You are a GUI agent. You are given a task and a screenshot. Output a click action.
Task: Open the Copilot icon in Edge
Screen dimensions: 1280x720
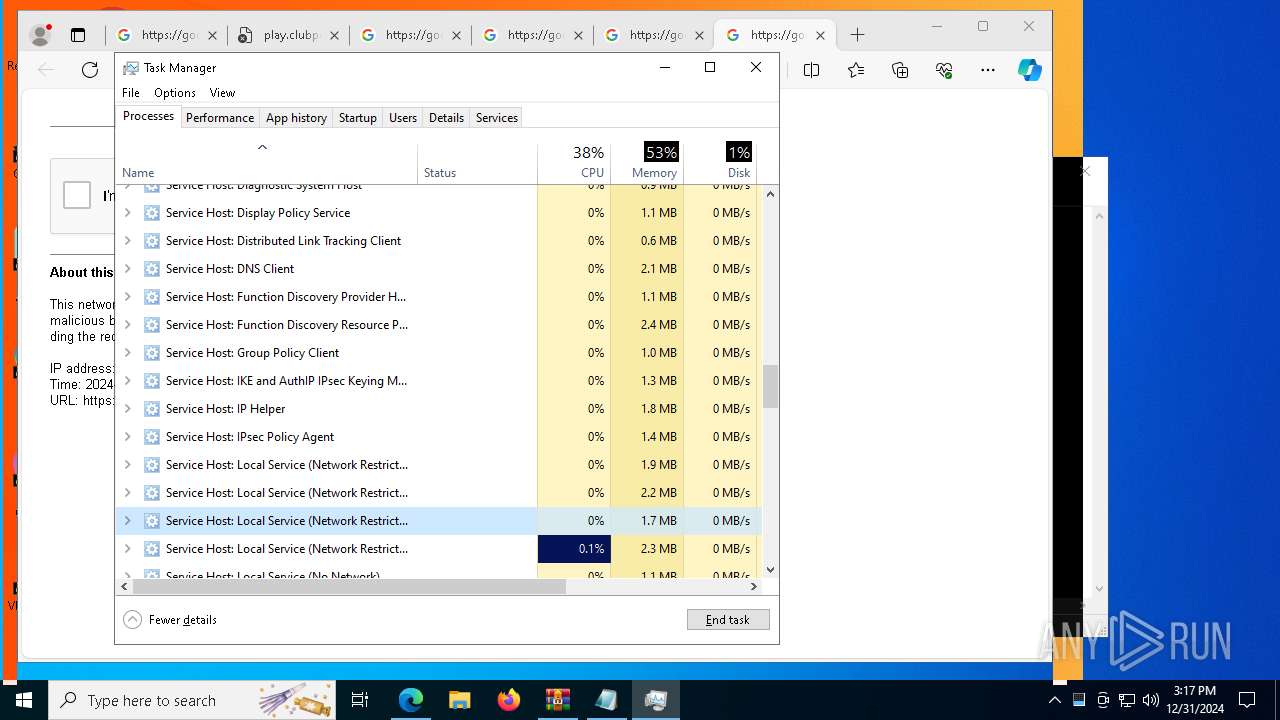point(1030,70)
